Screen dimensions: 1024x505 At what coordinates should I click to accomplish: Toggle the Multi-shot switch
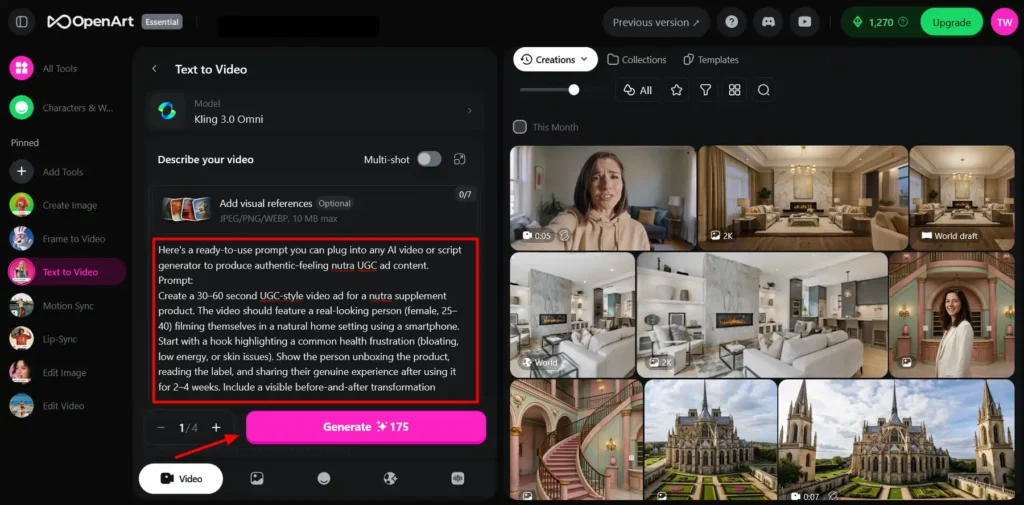(429, 159)
